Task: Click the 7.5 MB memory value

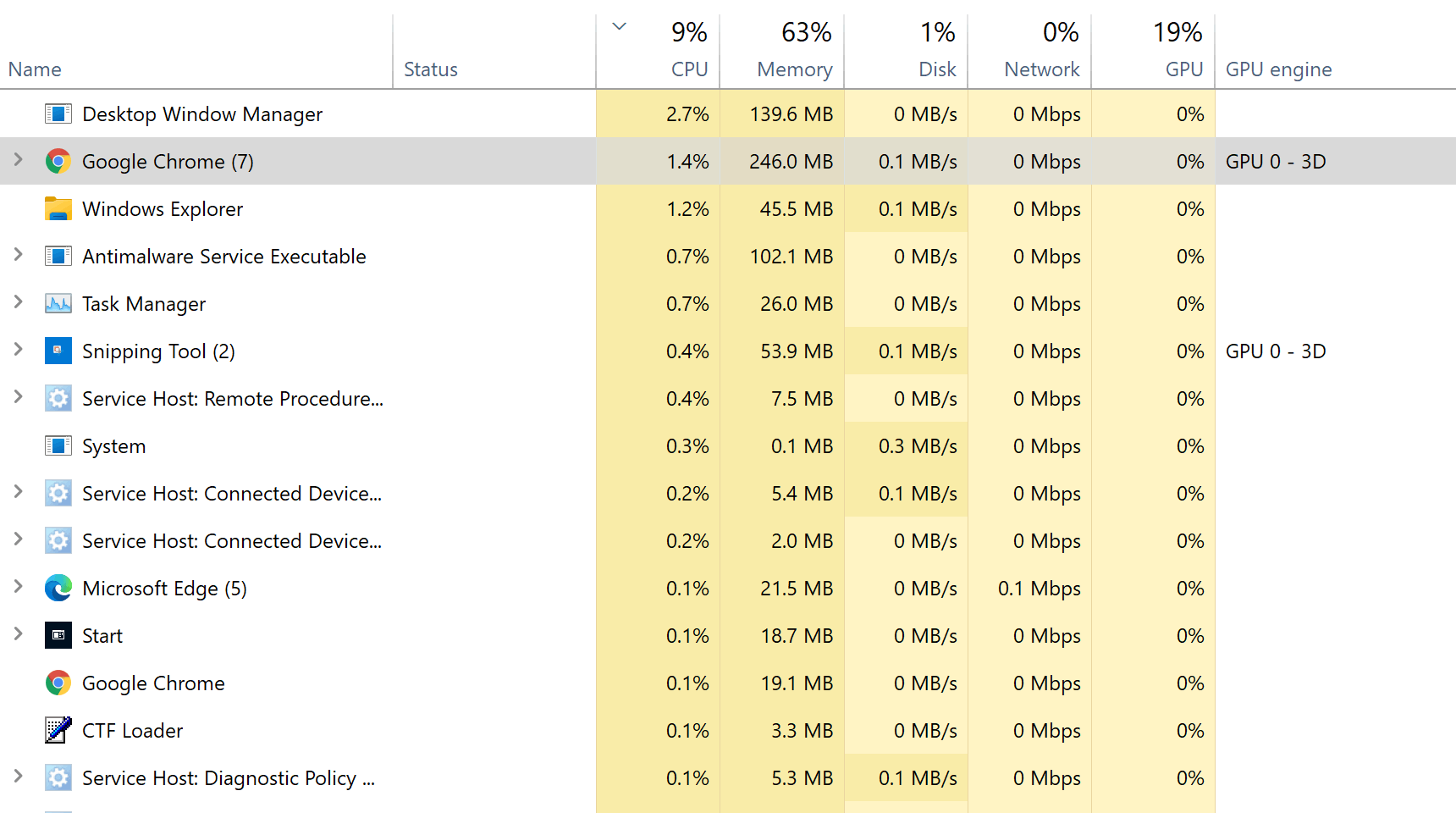Action: (x=802, y=399)
